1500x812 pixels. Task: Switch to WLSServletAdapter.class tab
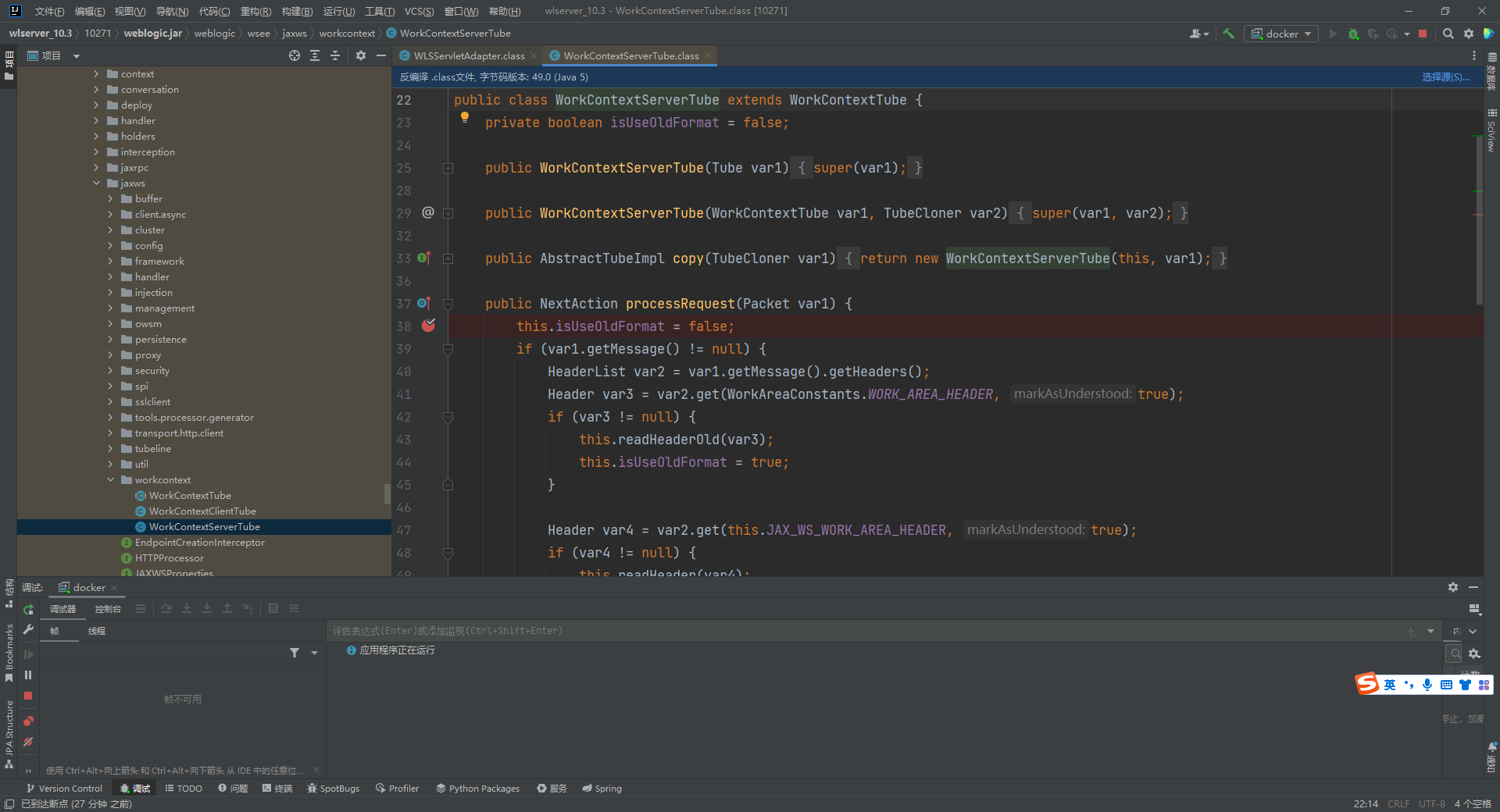point(469,55)
